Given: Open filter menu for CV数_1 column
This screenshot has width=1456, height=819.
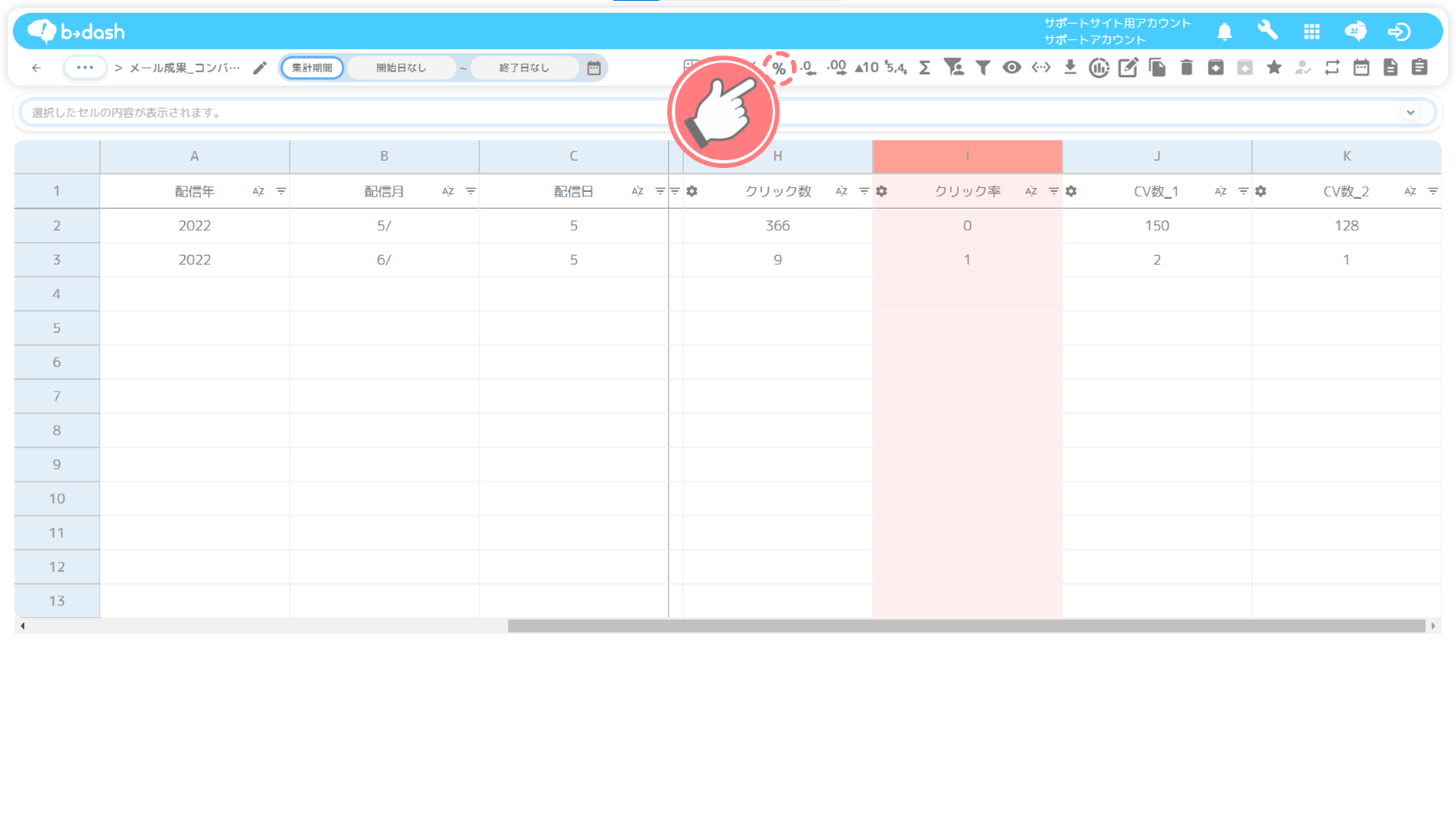Looking at the screenshot, I should (1243, 191).
